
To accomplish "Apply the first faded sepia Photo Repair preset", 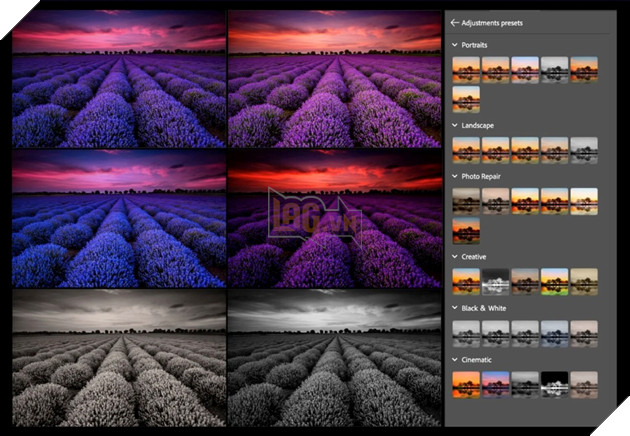I will coord(466,201).
